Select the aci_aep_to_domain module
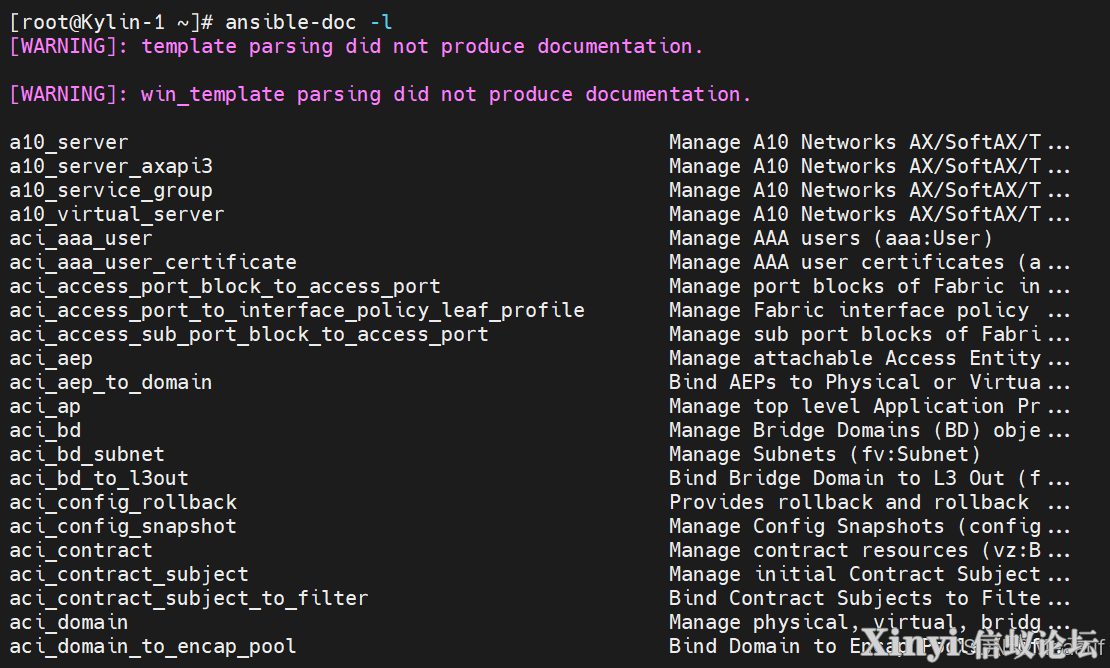Viewport: 1110px width, 668px height. click(x=111, y=383)
